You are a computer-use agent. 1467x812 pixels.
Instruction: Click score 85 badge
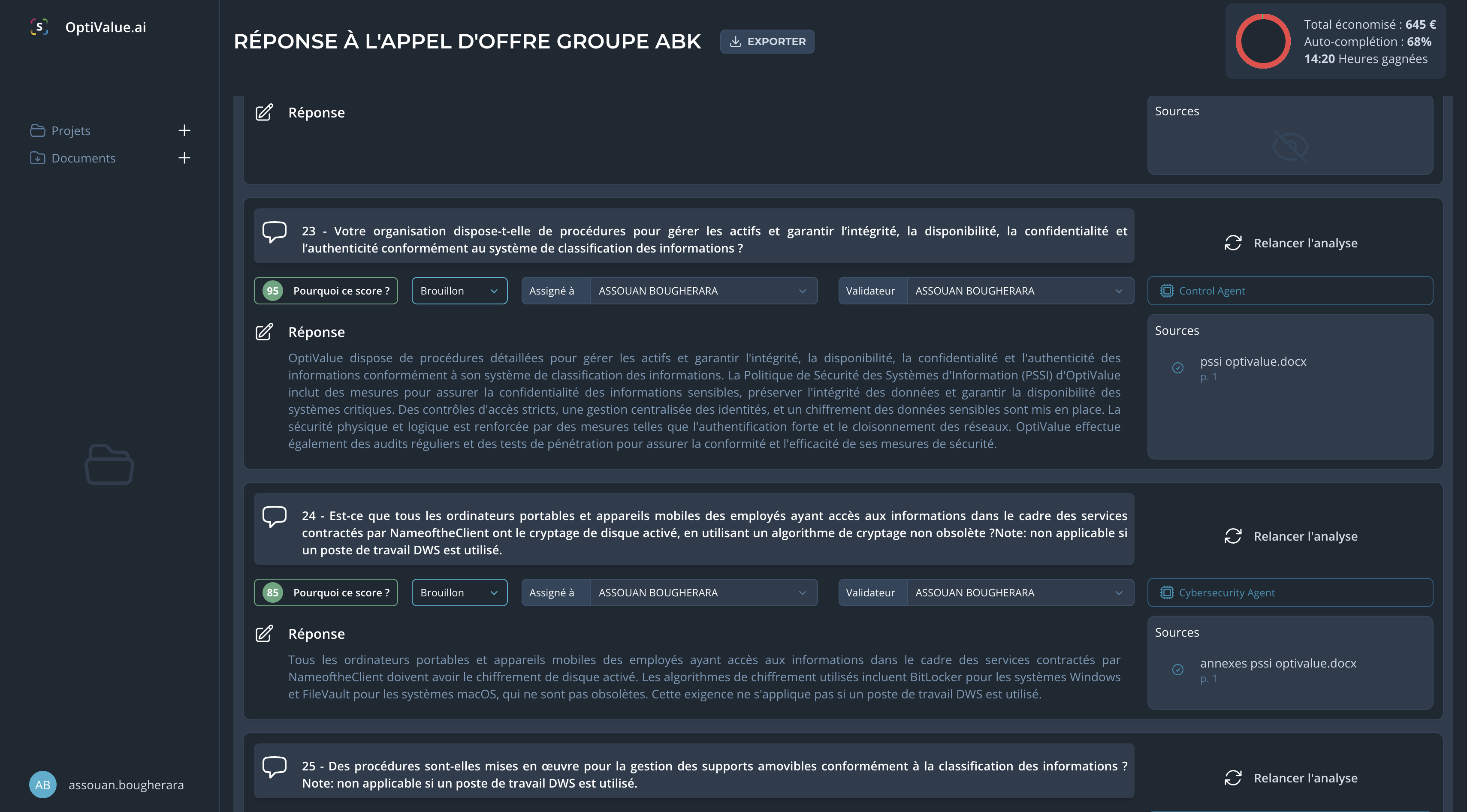coord(273,592)
